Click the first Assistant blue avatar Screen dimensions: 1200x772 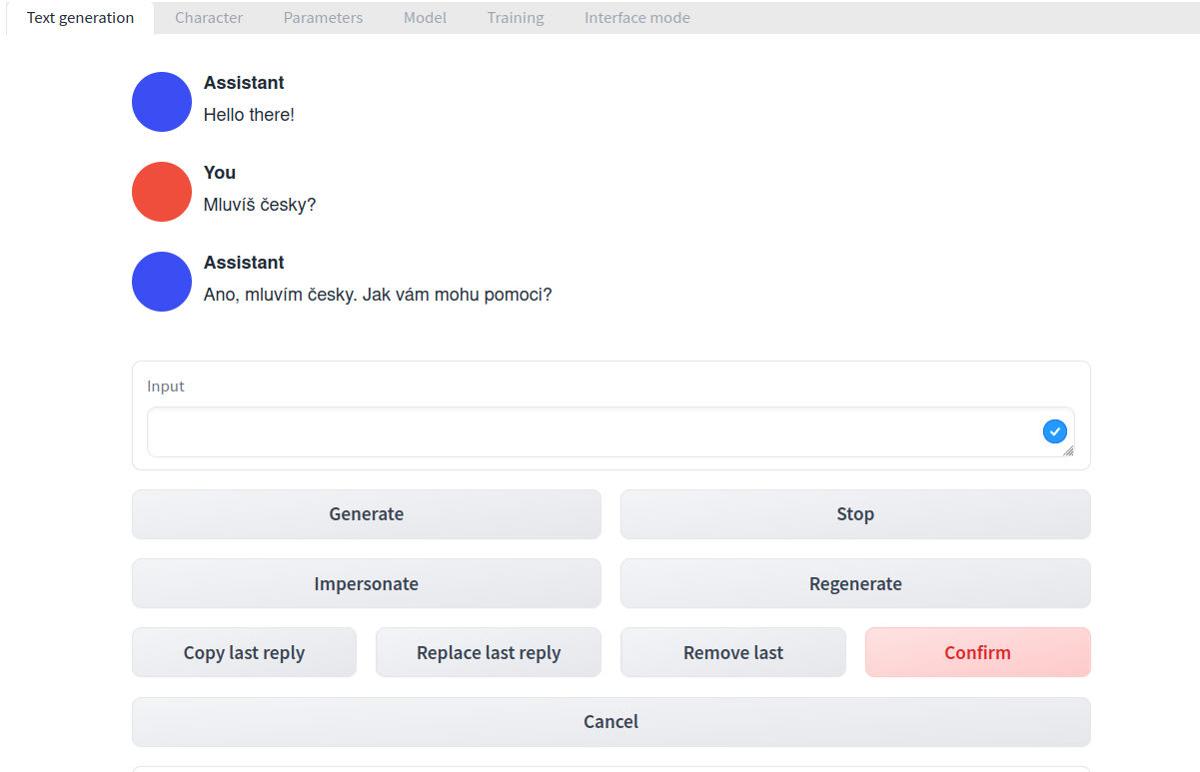(x=162, y=102)
